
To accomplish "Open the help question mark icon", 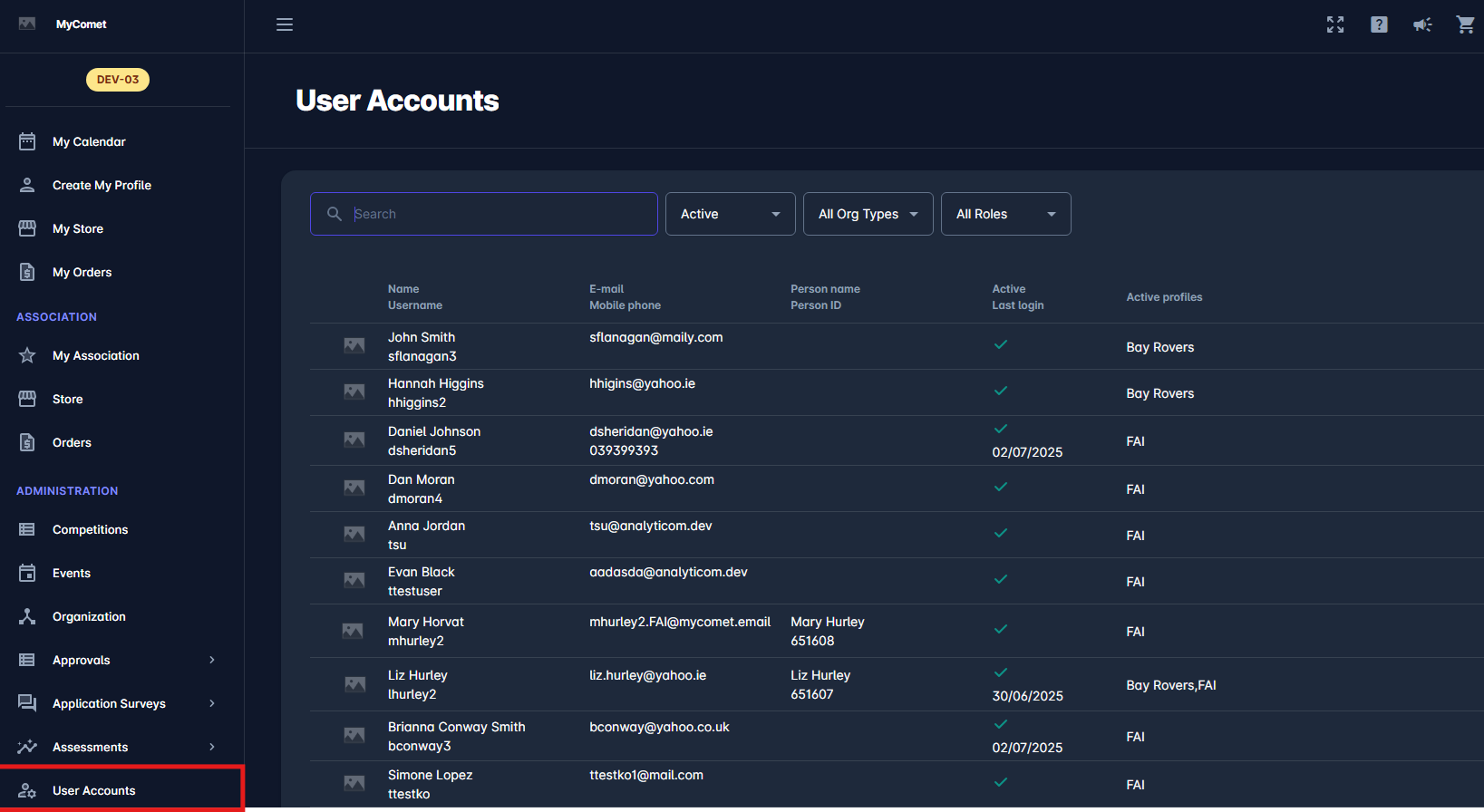I will click(x=1379, y=24).
